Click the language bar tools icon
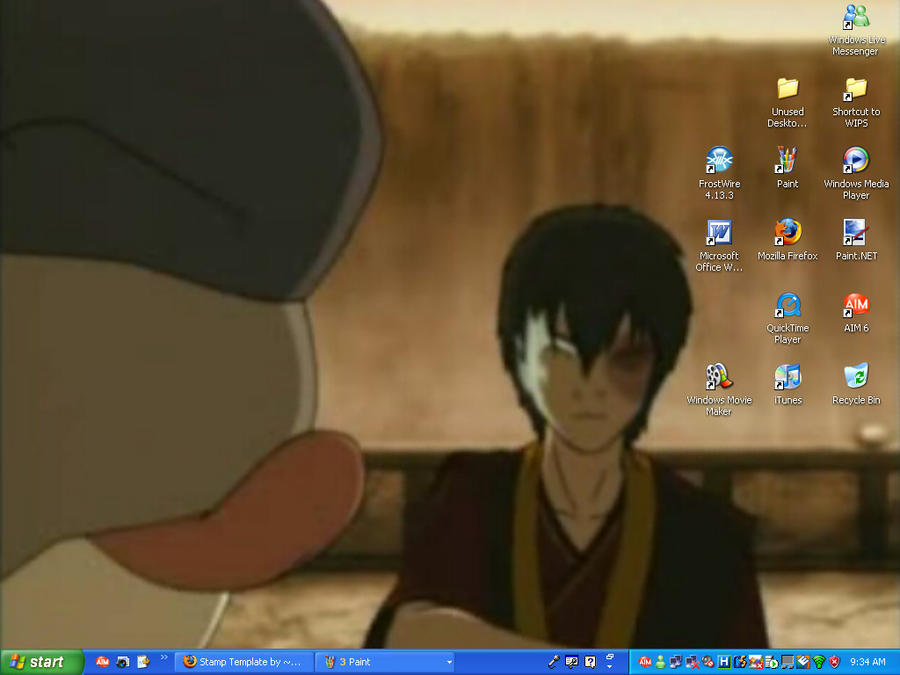The height and width of the screenshot is (675, 900). 572,662
